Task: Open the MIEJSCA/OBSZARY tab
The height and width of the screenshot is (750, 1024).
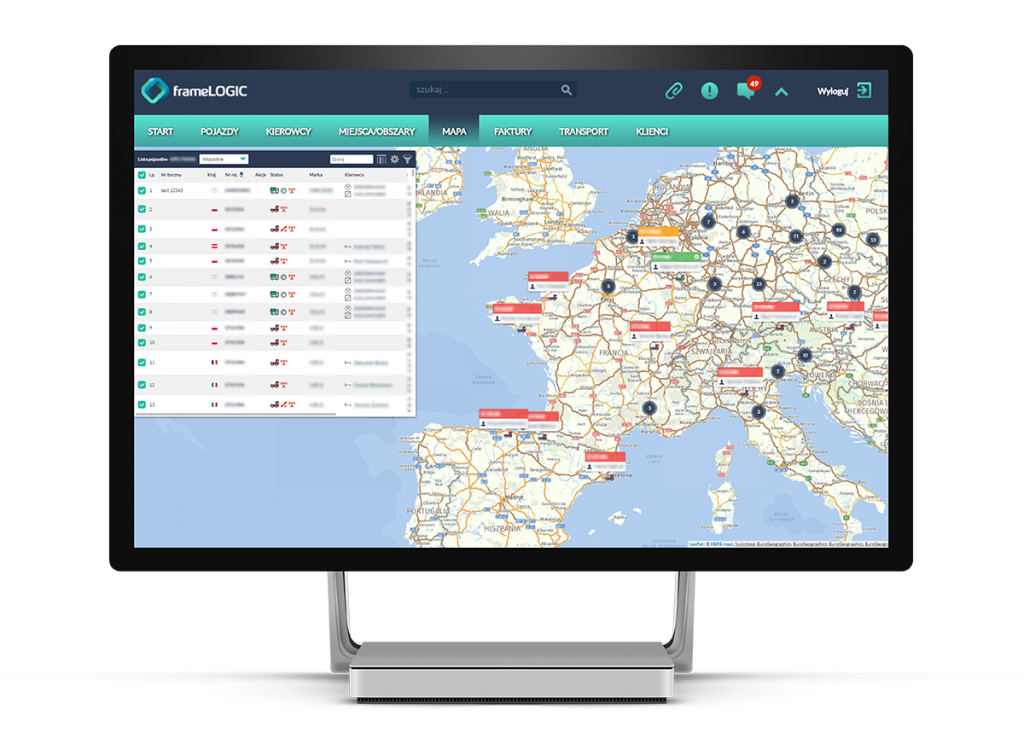Action: [x=377, y=132]
